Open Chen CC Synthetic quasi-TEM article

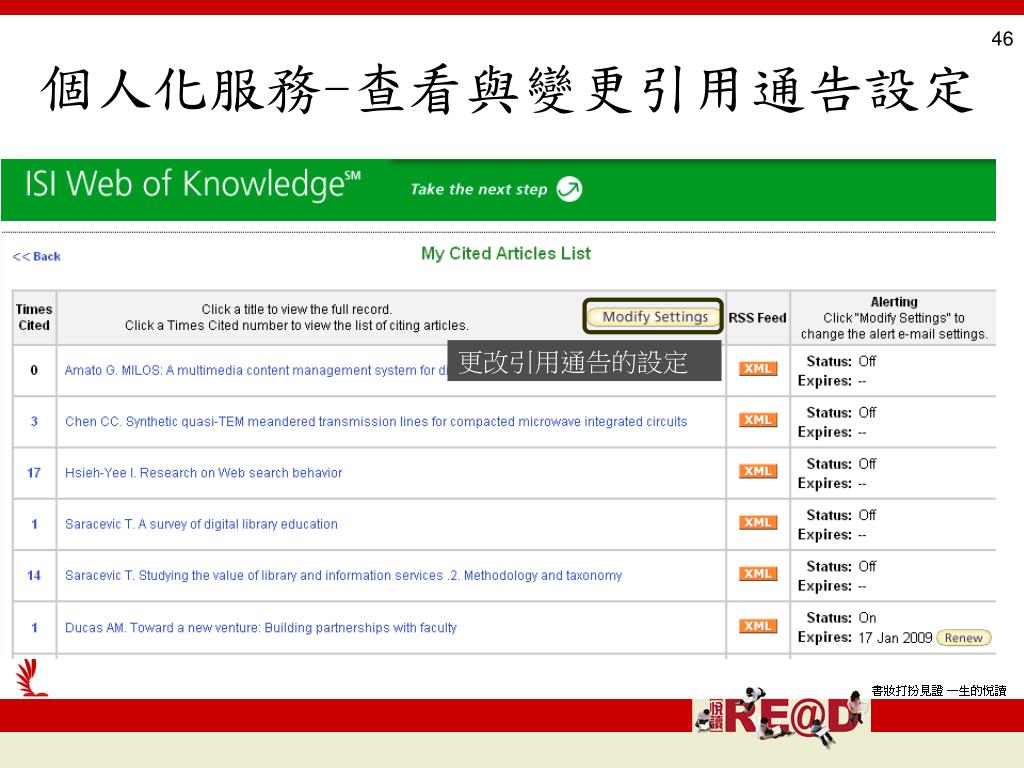click(376, 422)
